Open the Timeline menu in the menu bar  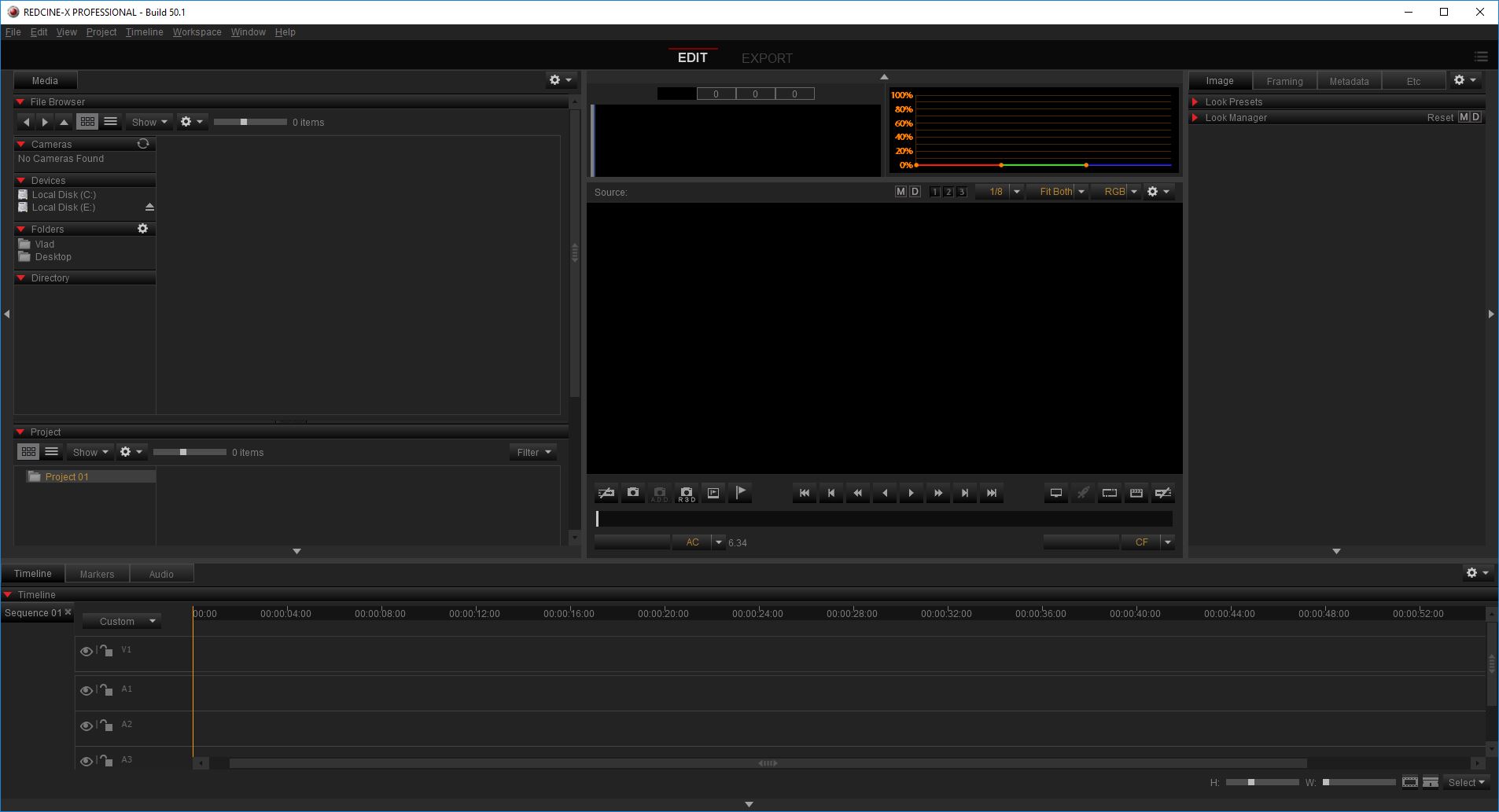pyautogui.click(x=145, y=32)
